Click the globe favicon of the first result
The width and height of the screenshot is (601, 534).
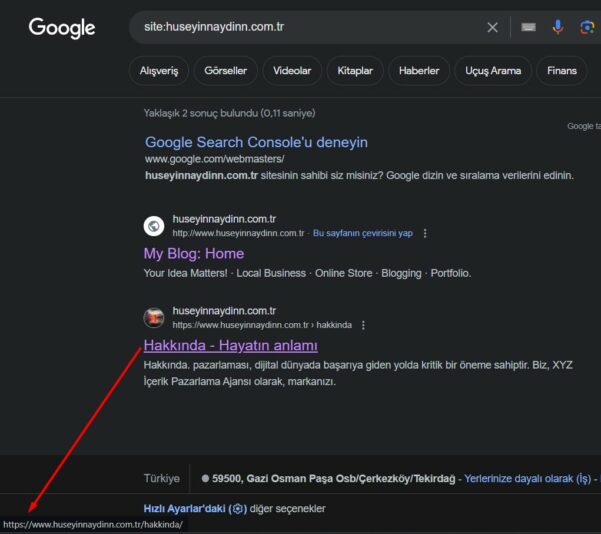pos(153,226)
